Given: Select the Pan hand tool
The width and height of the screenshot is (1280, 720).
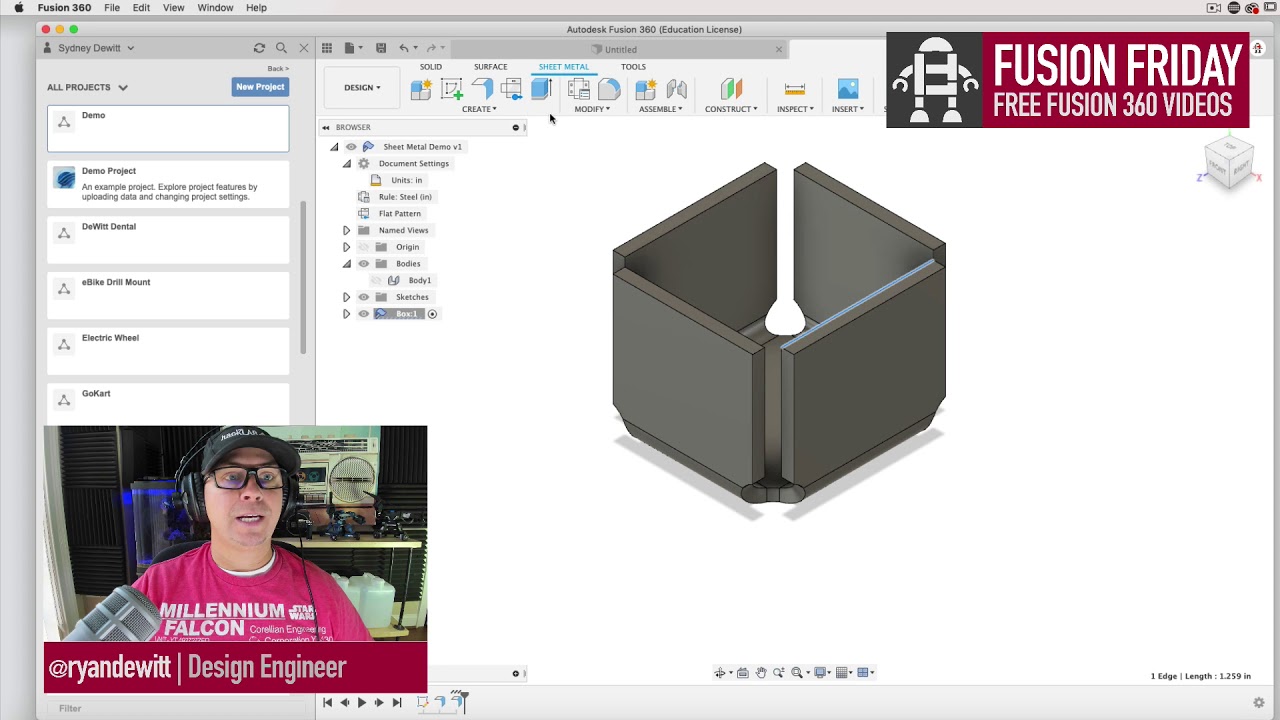Looking at the screenshot, I should (x=761, y=673).
